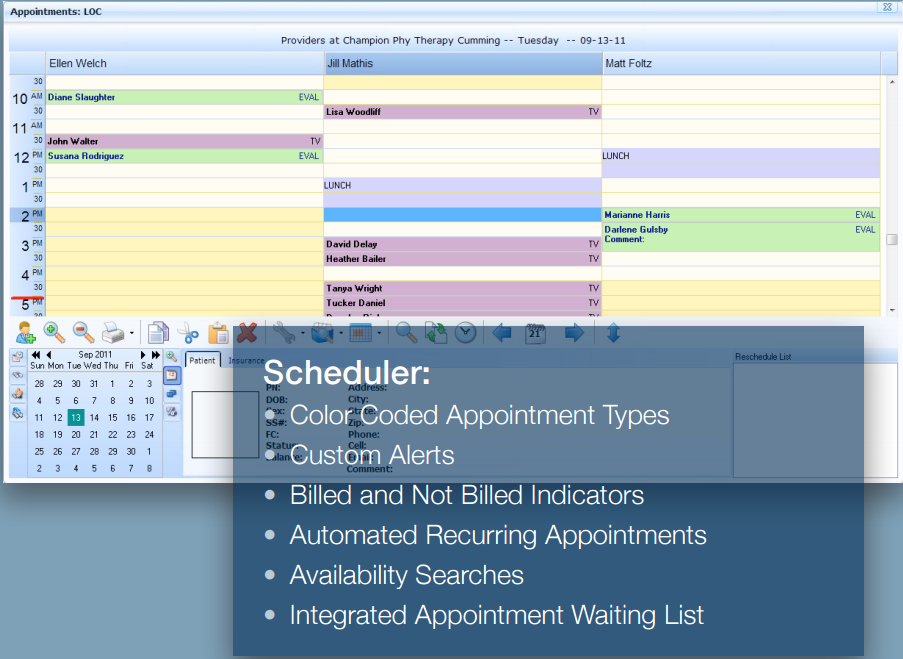The image size is (903, 659).
Task: Click the calendar clock side icon
Action: coord(18,357)
